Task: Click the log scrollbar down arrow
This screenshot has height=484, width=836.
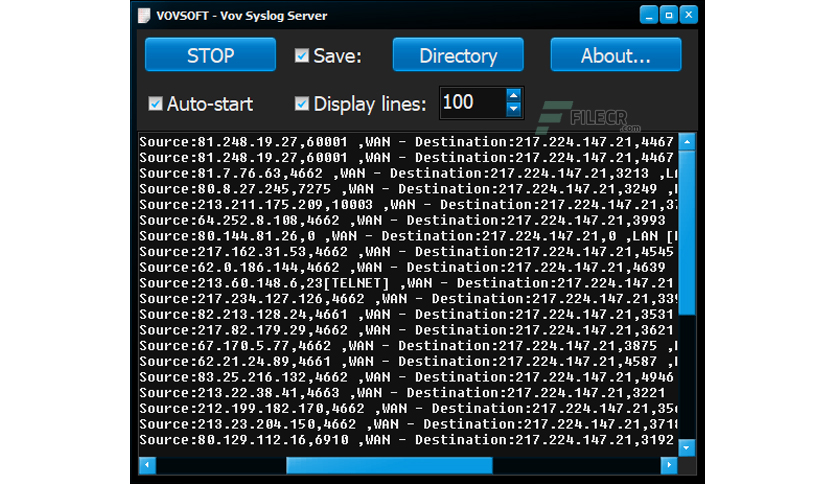Action: [687, 448]
